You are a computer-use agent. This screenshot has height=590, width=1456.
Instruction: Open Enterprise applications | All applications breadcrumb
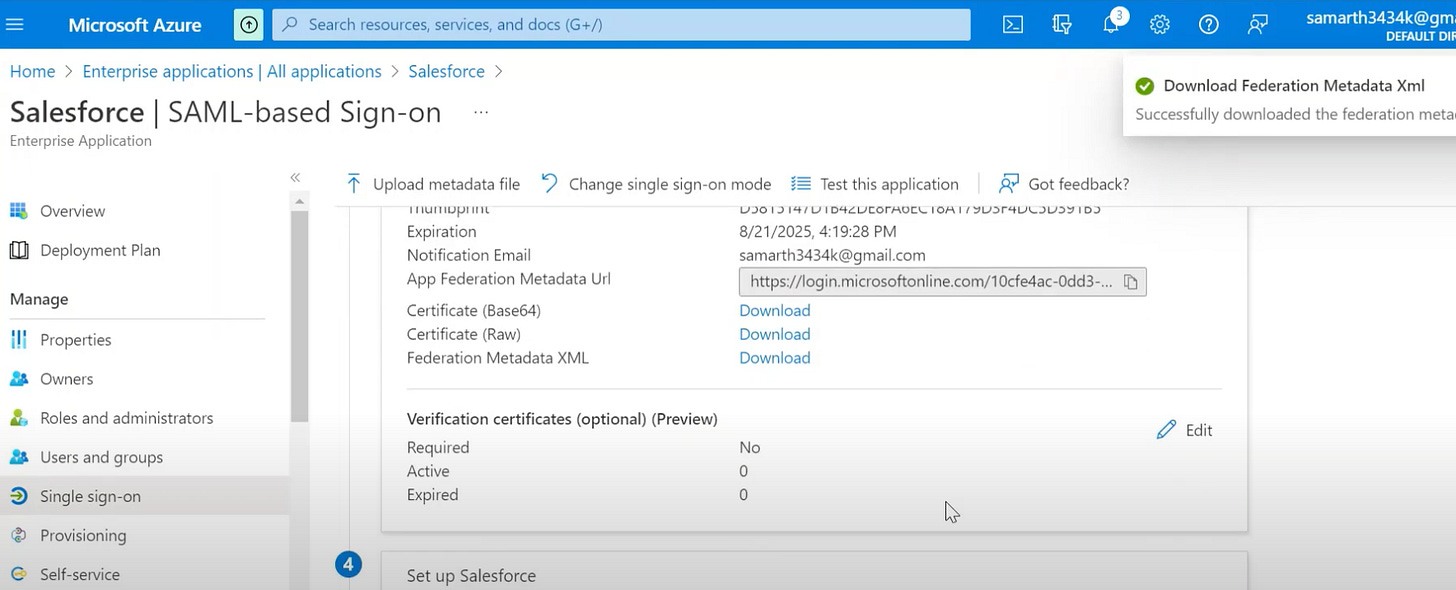point(232,72)
